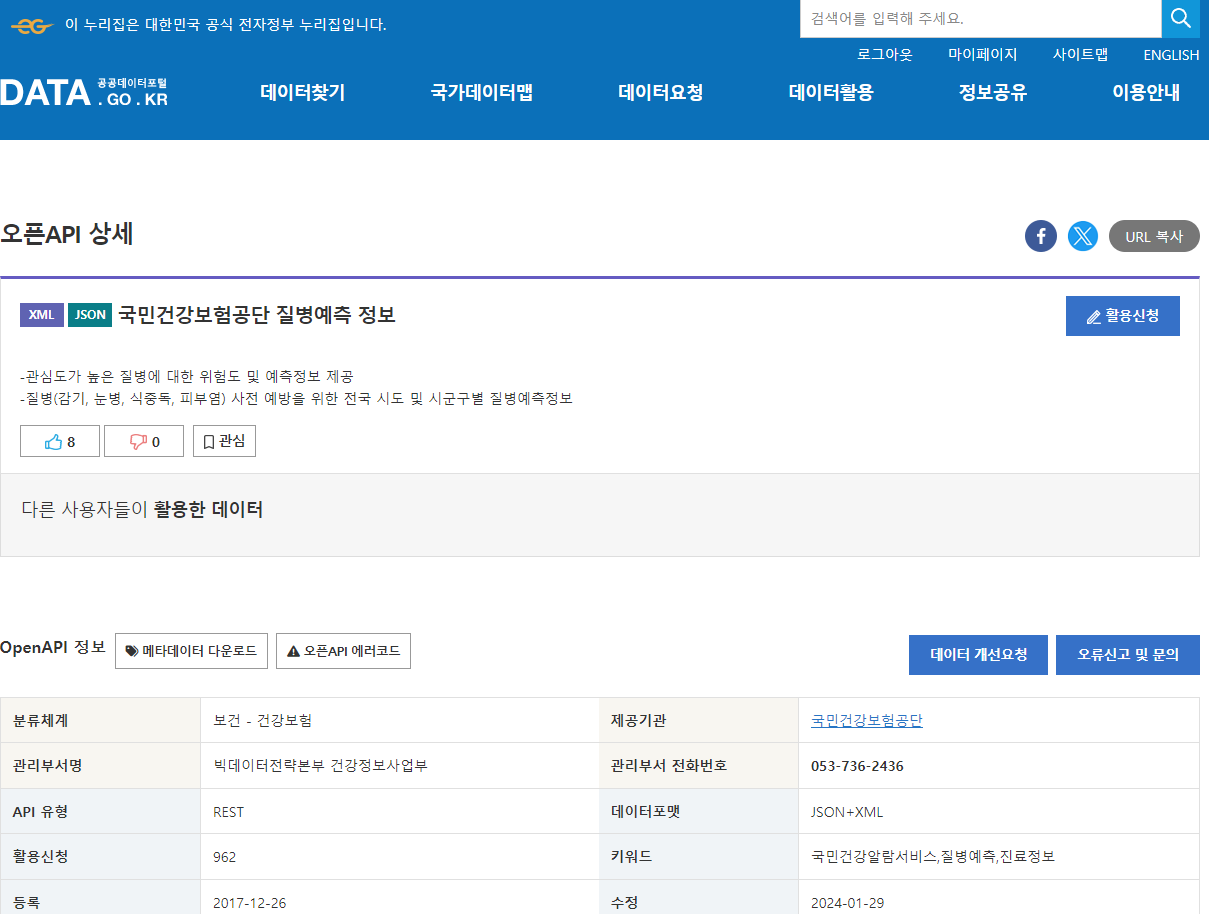Open 이용안내 menu
This screenshot has width=1209, height=914.
tap(1146, 93)
